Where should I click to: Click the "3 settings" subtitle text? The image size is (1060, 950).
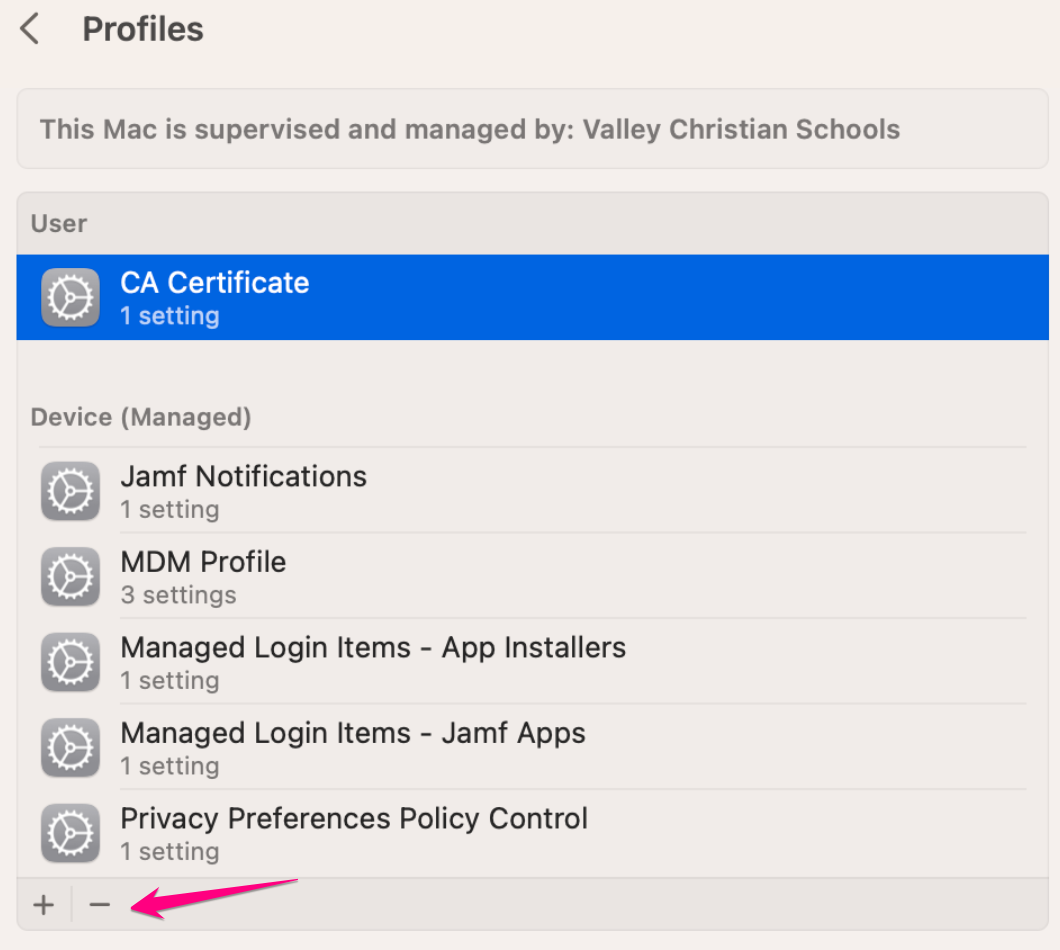tap(178, 595)
